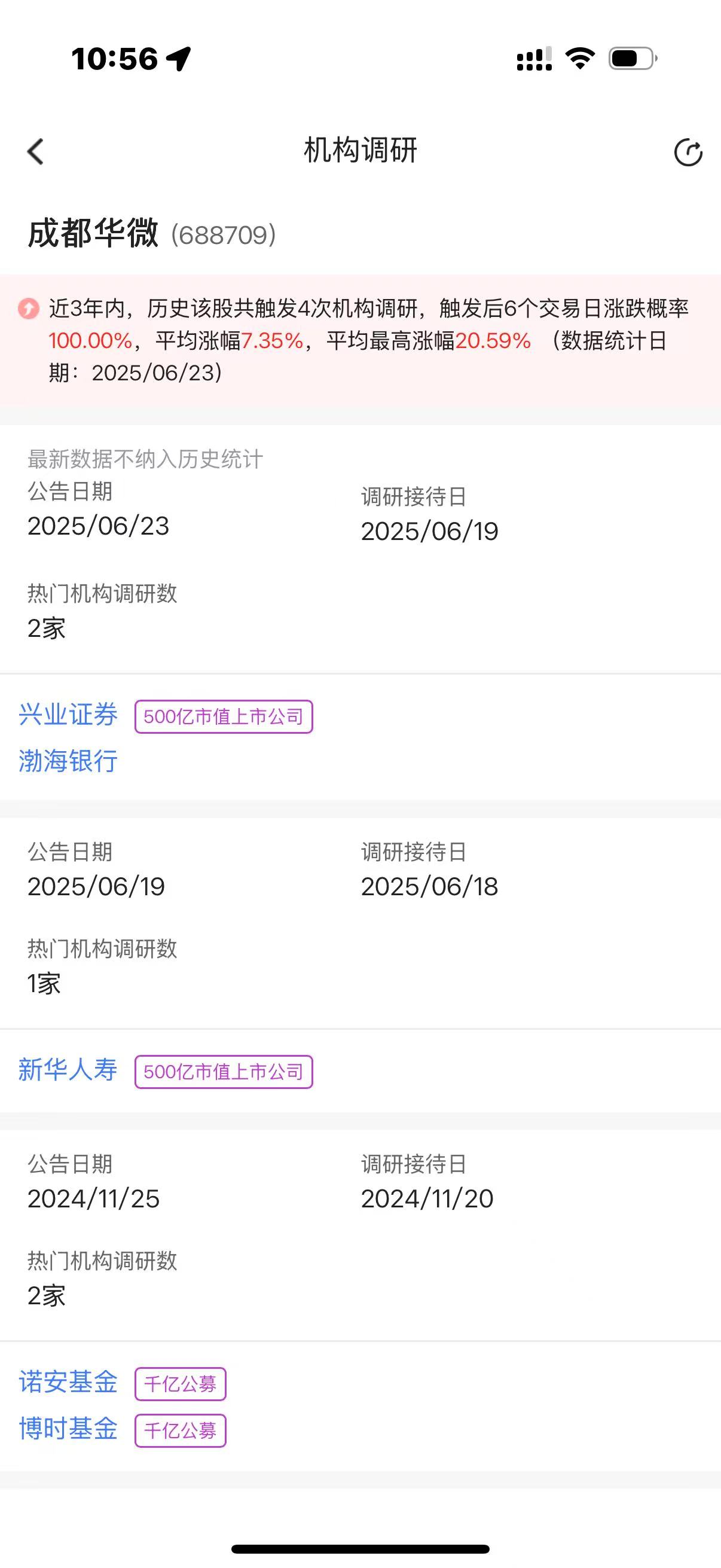Tap the pink historical statistics banner
The width and height of the screenshot is (721, 1568).
coord(360,341)
